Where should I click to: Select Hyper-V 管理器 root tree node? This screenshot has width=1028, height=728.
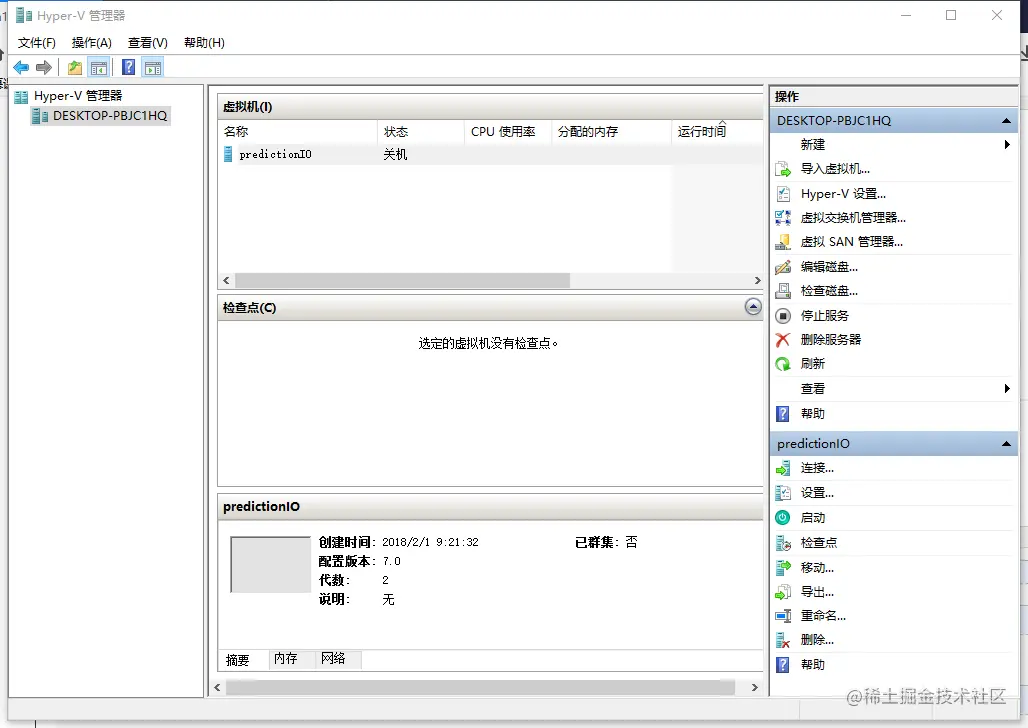click(x=68, y=96)
